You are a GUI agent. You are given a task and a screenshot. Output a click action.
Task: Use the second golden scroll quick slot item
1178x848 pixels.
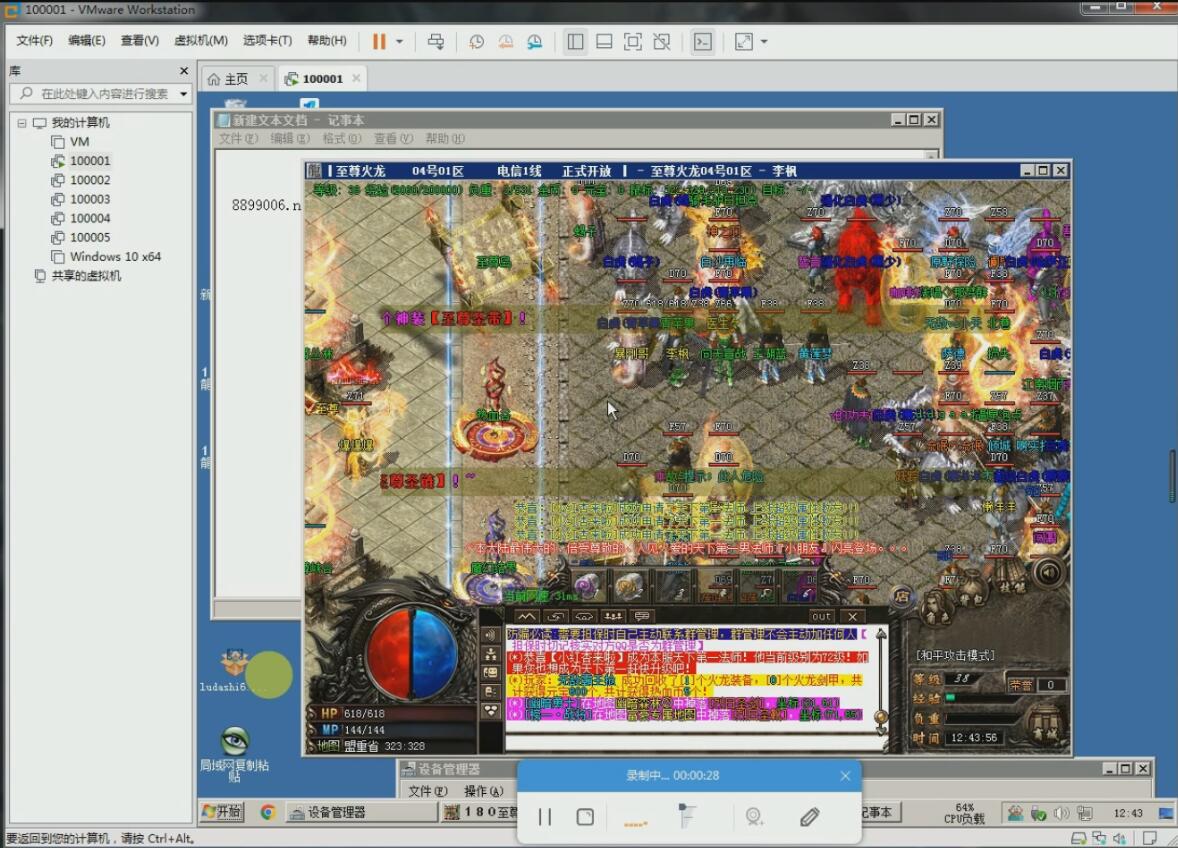[629, 587]
